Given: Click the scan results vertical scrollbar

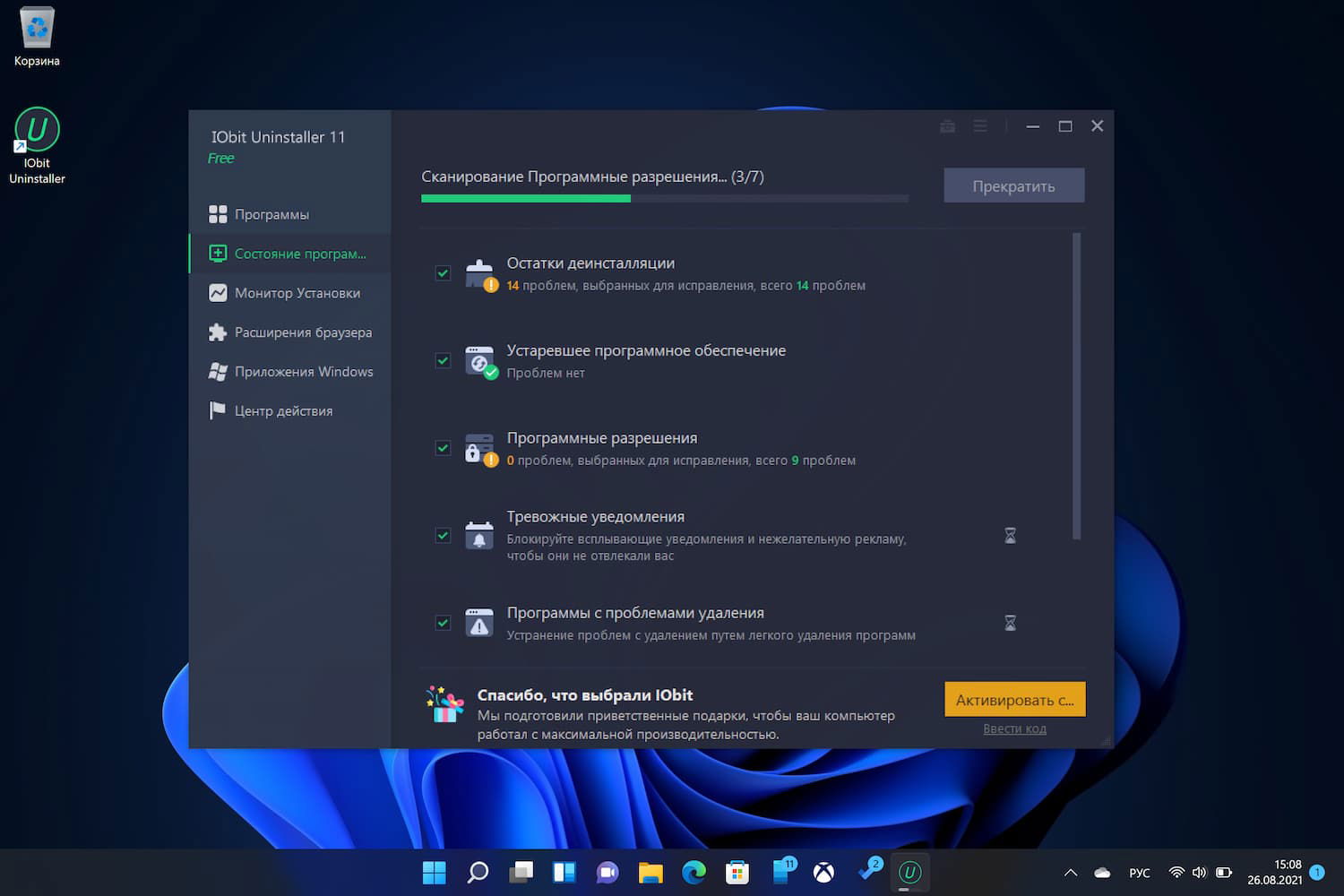Looking at the screenshot, I should [1076, 386].
